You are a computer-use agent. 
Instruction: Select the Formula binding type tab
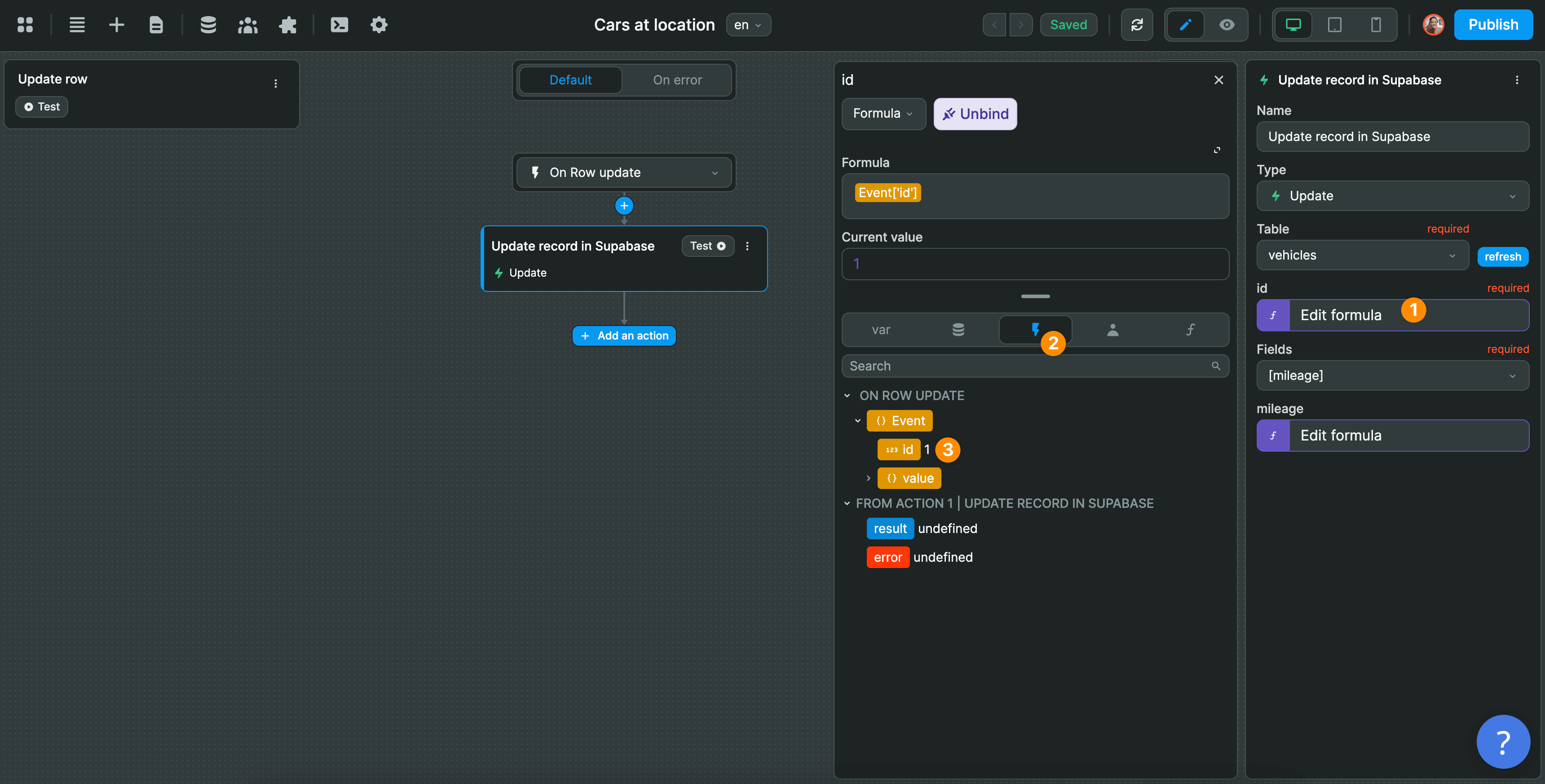(883, 113)
